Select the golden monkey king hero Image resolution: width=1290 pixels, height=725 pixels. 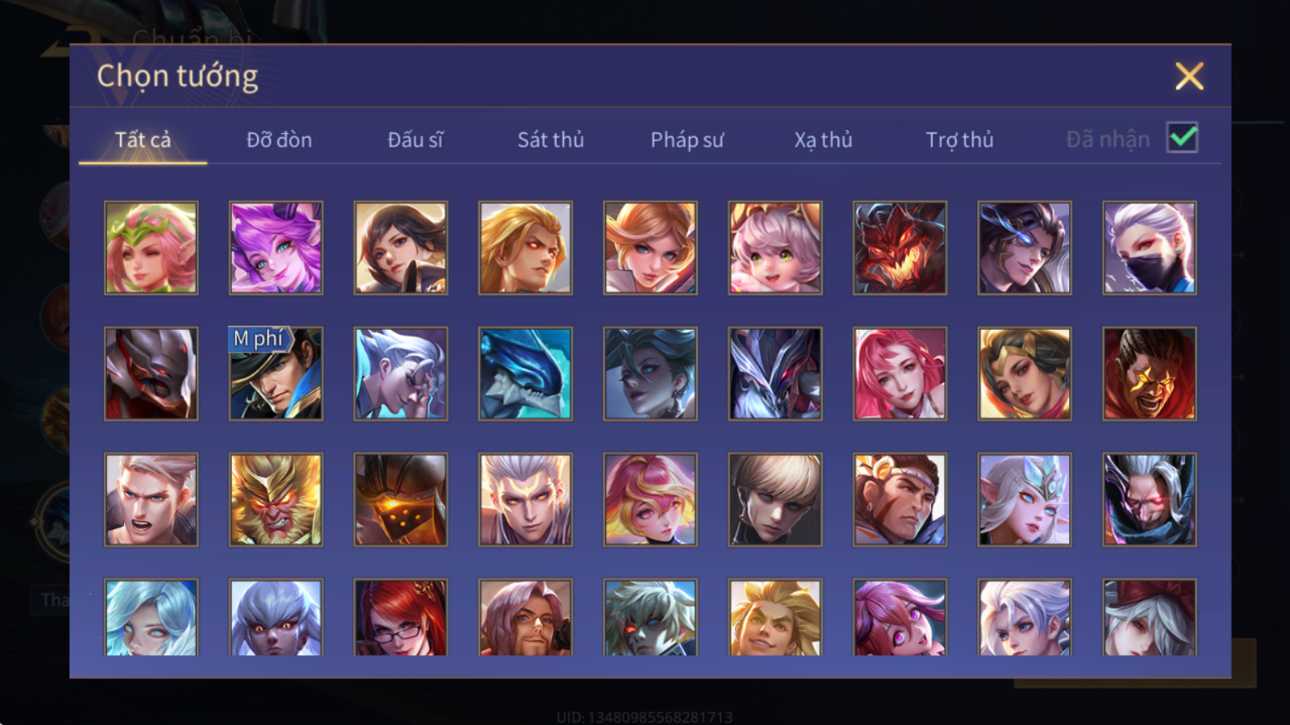point(276,500)
